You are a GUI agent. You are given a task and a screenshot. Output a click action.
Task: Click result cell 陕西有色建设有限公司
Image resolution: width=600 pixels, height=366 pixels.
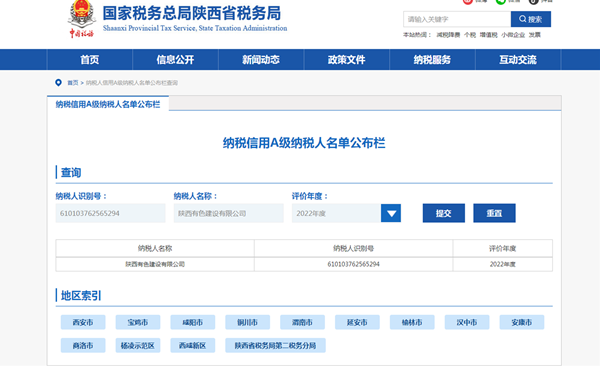[155, 264]
